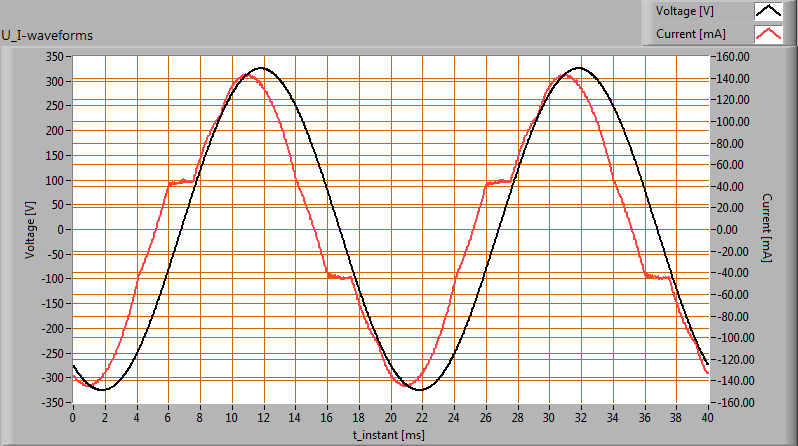This screenshot has height=446, width=798.
Task: Select the 40 end value on time axis
Action: [x=706, y=416]
